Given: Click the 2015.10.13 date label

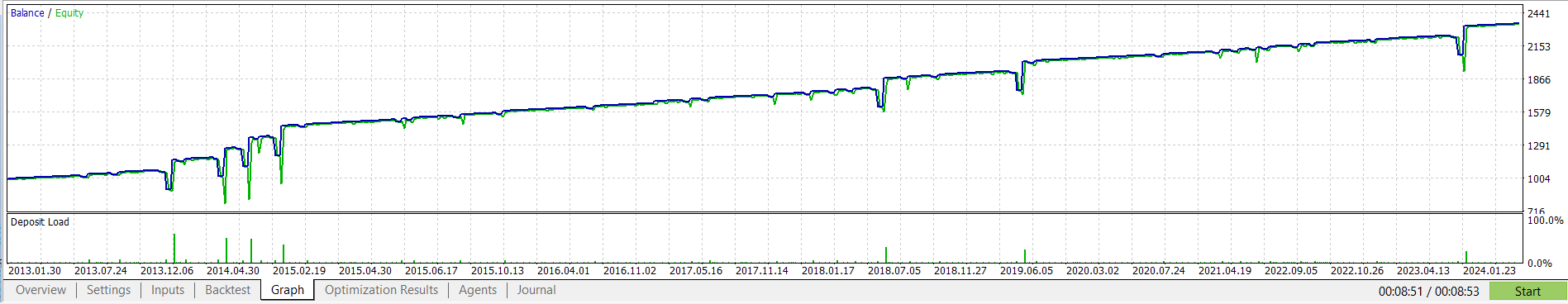Looking at the screenshot, I should (498, 270).
